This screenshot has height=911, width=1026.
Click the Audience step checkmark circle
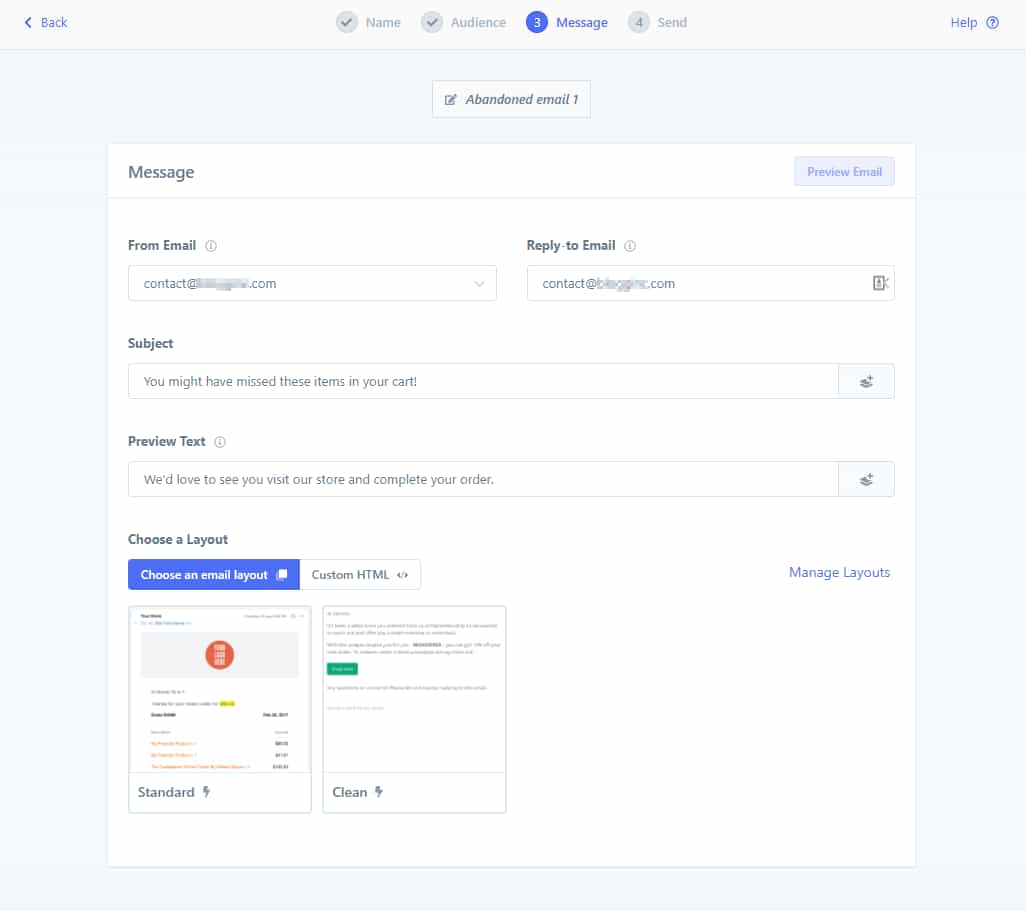[432, 22]
